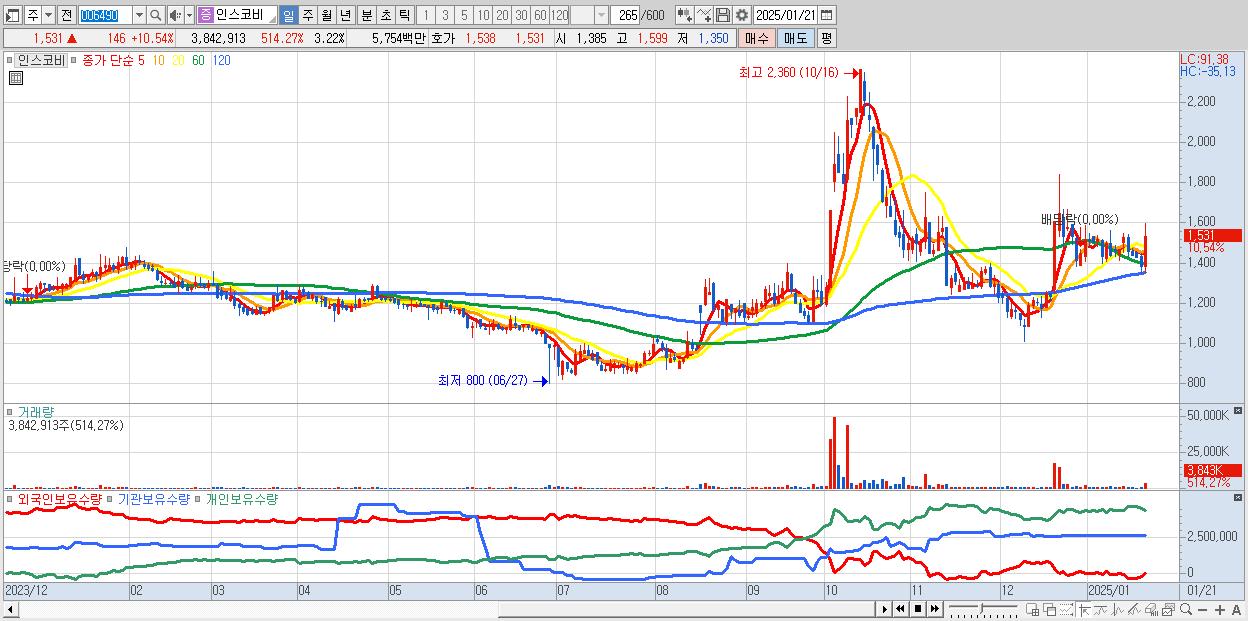This screenshot has height=621, width=1248.
Task: Open the interval dropdown beside 120
Action: 601,15
